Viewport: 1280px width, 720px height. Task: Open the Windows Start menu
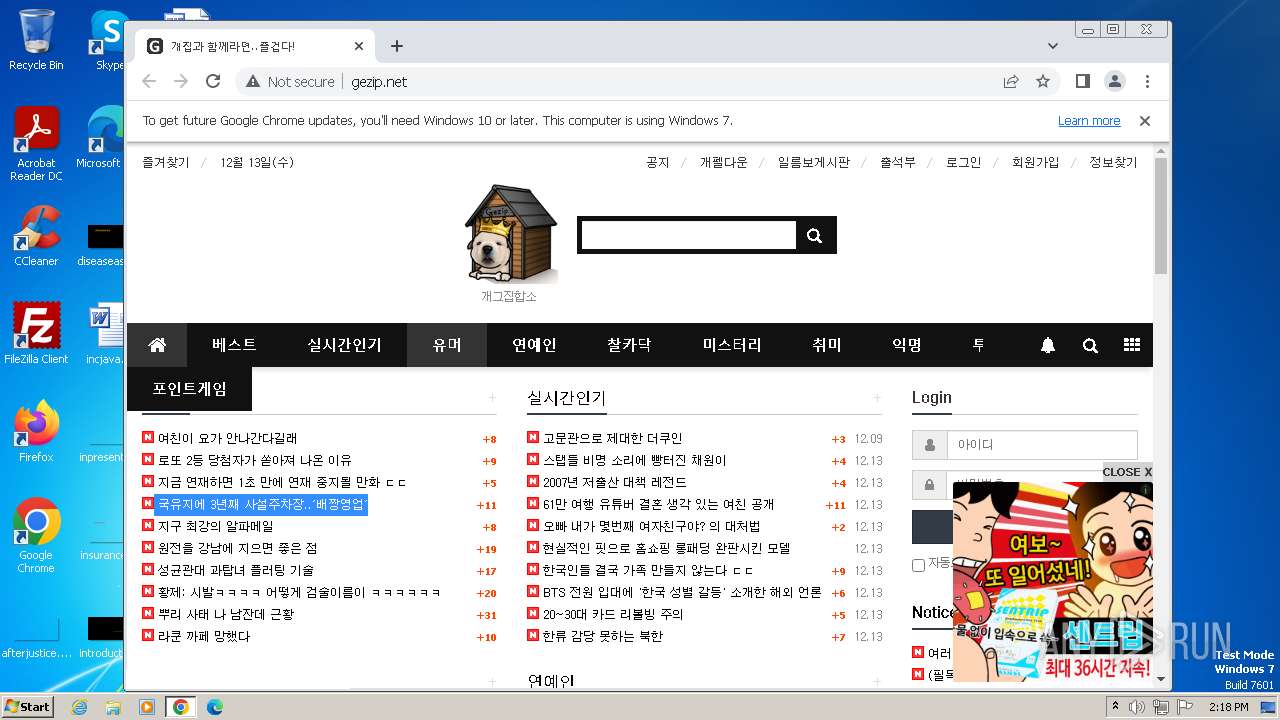[x=28, y=706]
